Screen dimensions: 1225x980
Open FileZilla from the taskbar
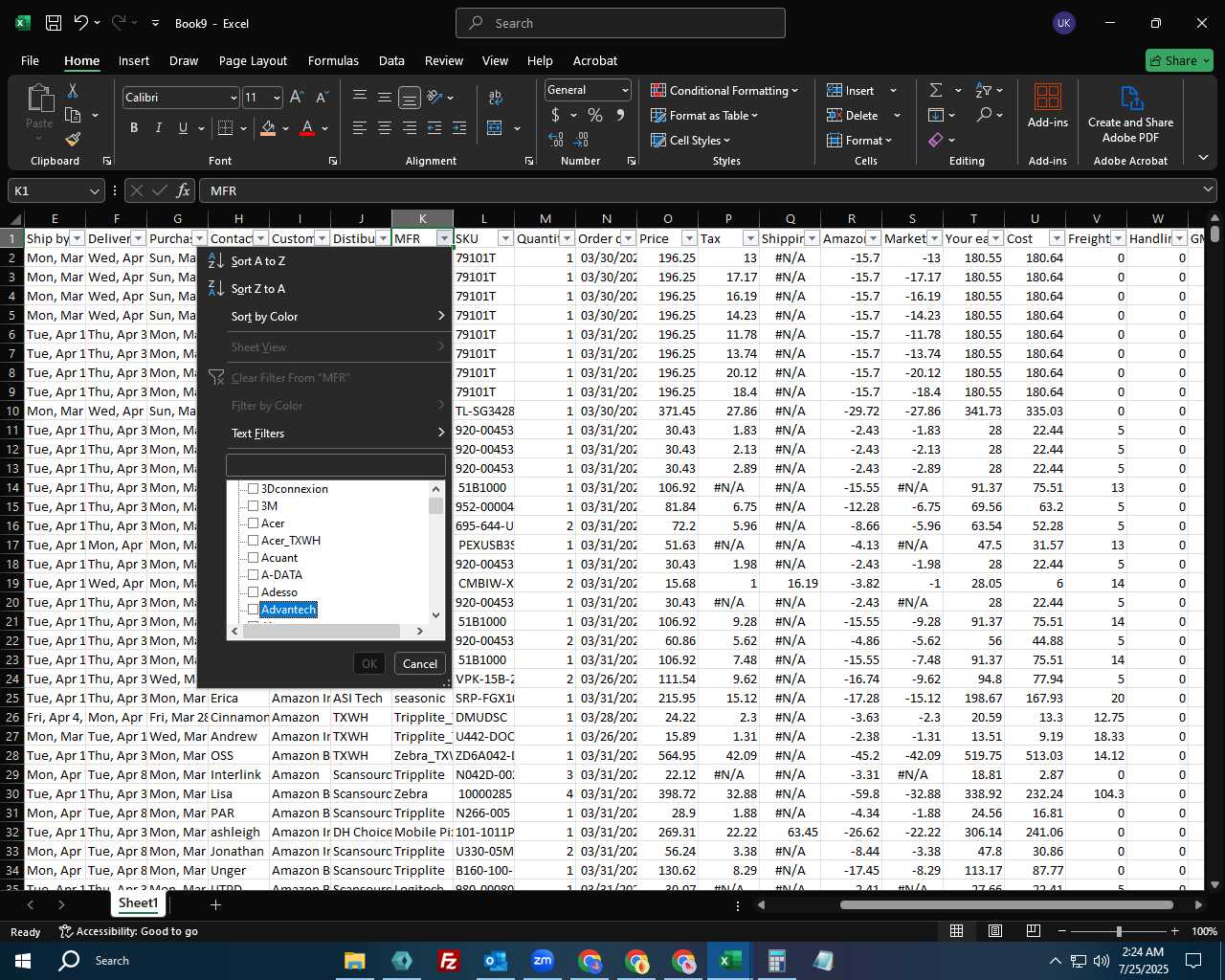(449, 960)
